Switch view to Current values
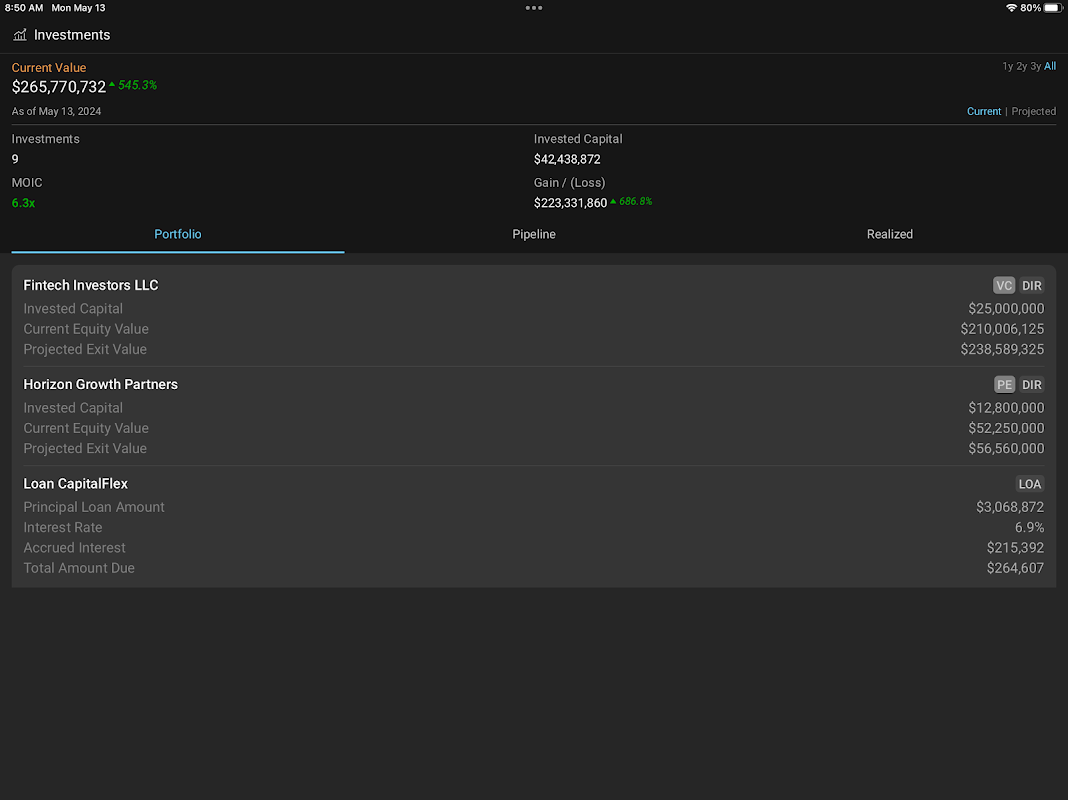Image resolution: width=1068 pixels, height=800 pixels. pyautogui.click(x=984, y=111)
